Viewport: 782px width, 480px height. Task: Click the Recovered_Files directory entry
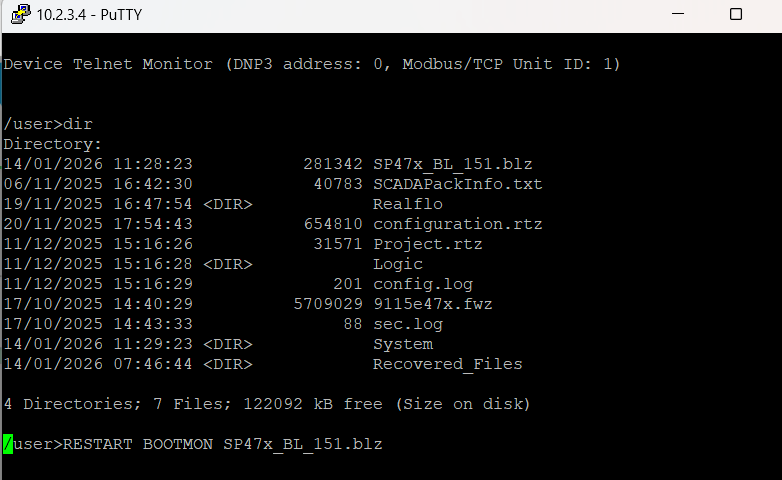(447, 364)
